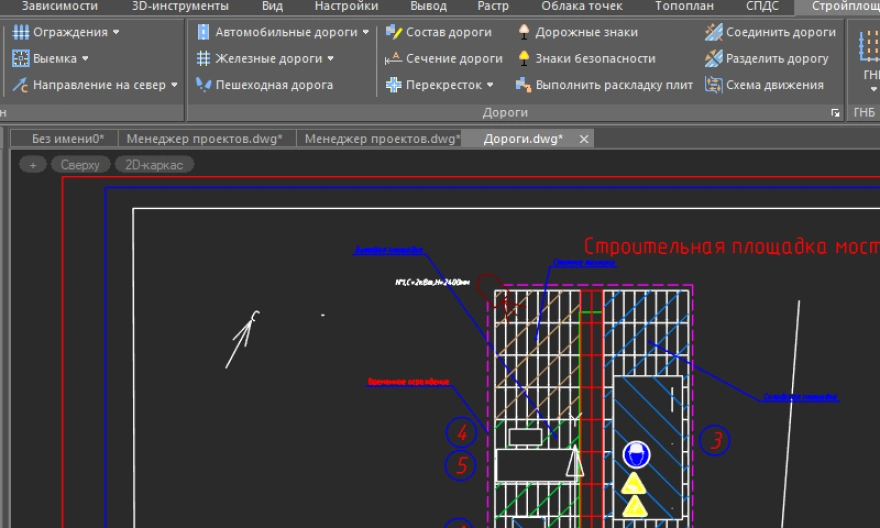Expand the Дороги panel launcher arrow
Image resolution: width=880 pixels, height=528 pixels.
coord(836,114)
